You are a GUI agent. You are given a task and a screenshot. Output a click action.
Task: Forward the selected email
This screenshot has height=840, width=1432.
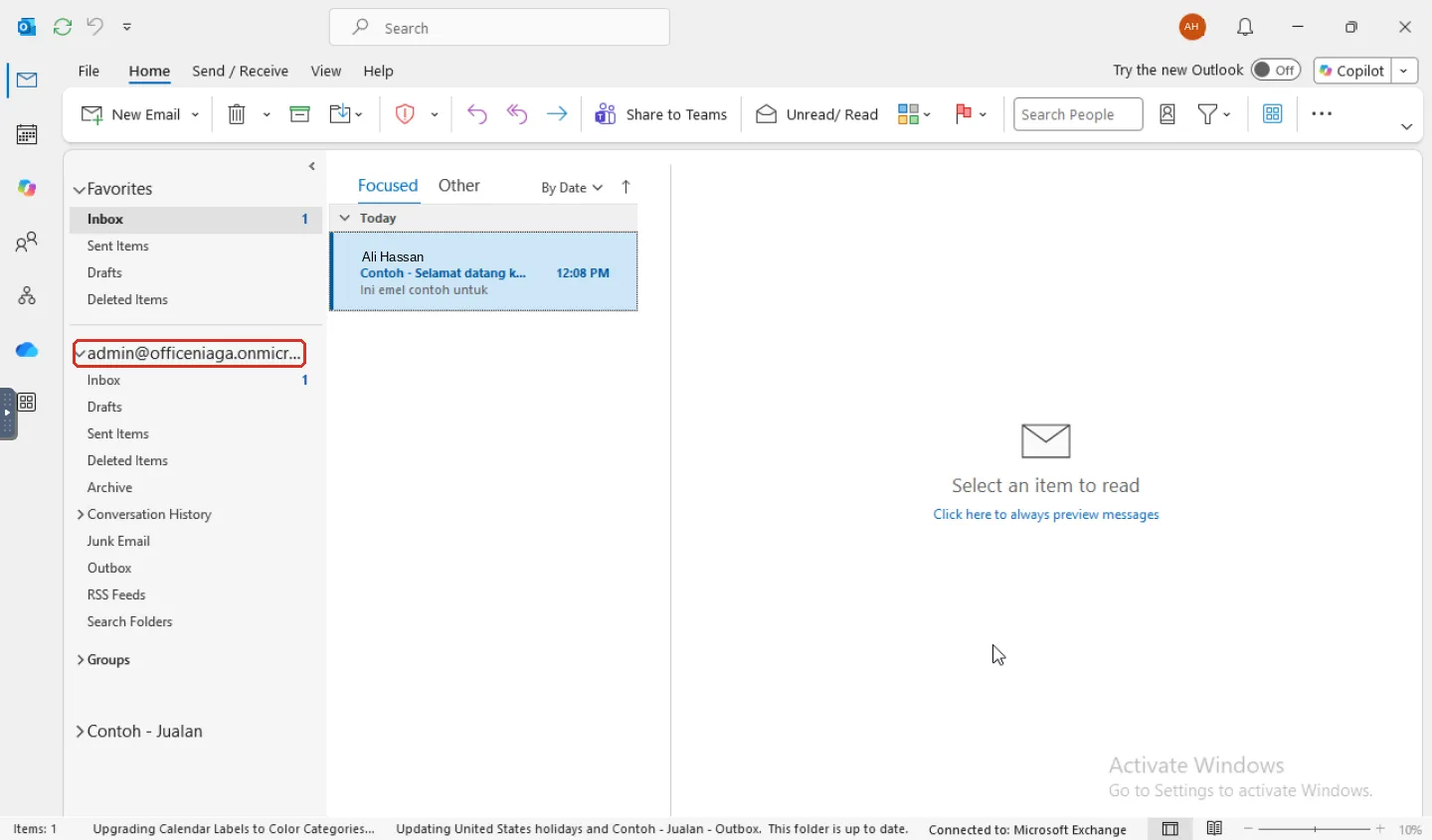[x=557, y=114]
